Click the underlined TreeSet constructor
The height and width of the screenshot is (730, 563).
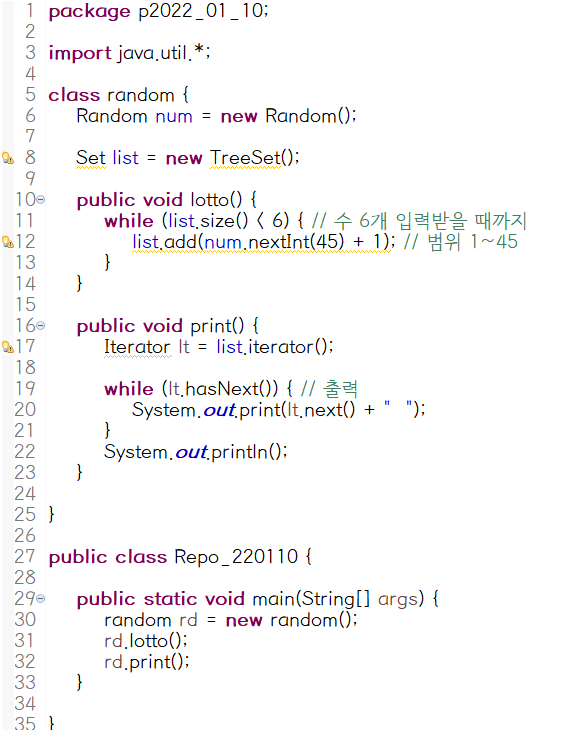(245, 158)
